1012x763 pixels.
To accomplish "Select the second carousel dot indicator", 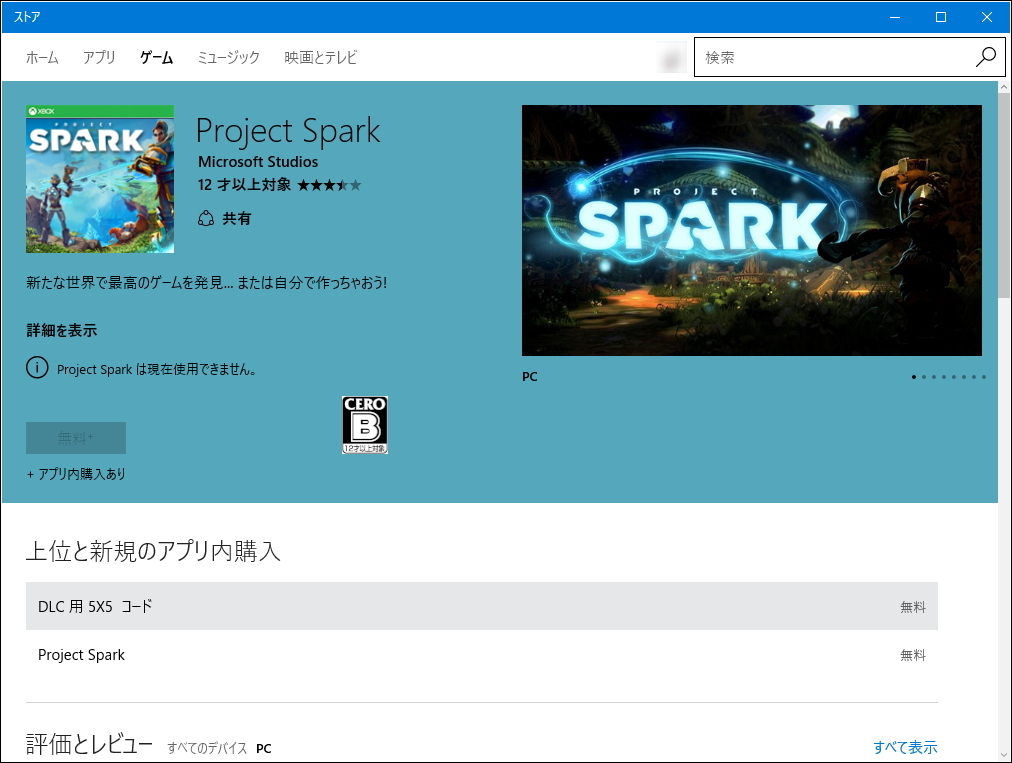I will pos(924,377).
